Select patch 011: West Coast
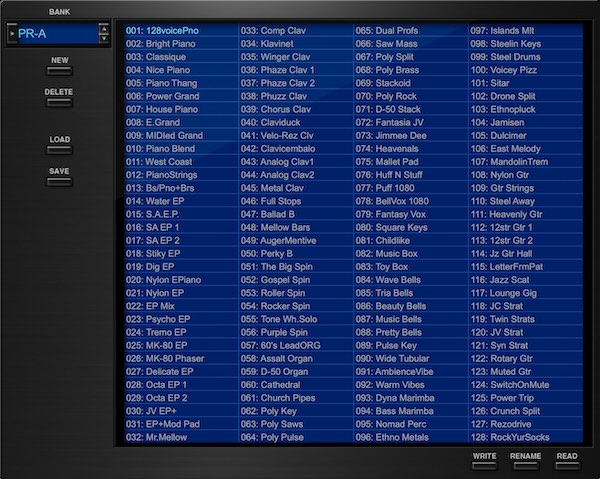Screen dimensions: 600x479 pyautogui.click(x=181, y=162)
